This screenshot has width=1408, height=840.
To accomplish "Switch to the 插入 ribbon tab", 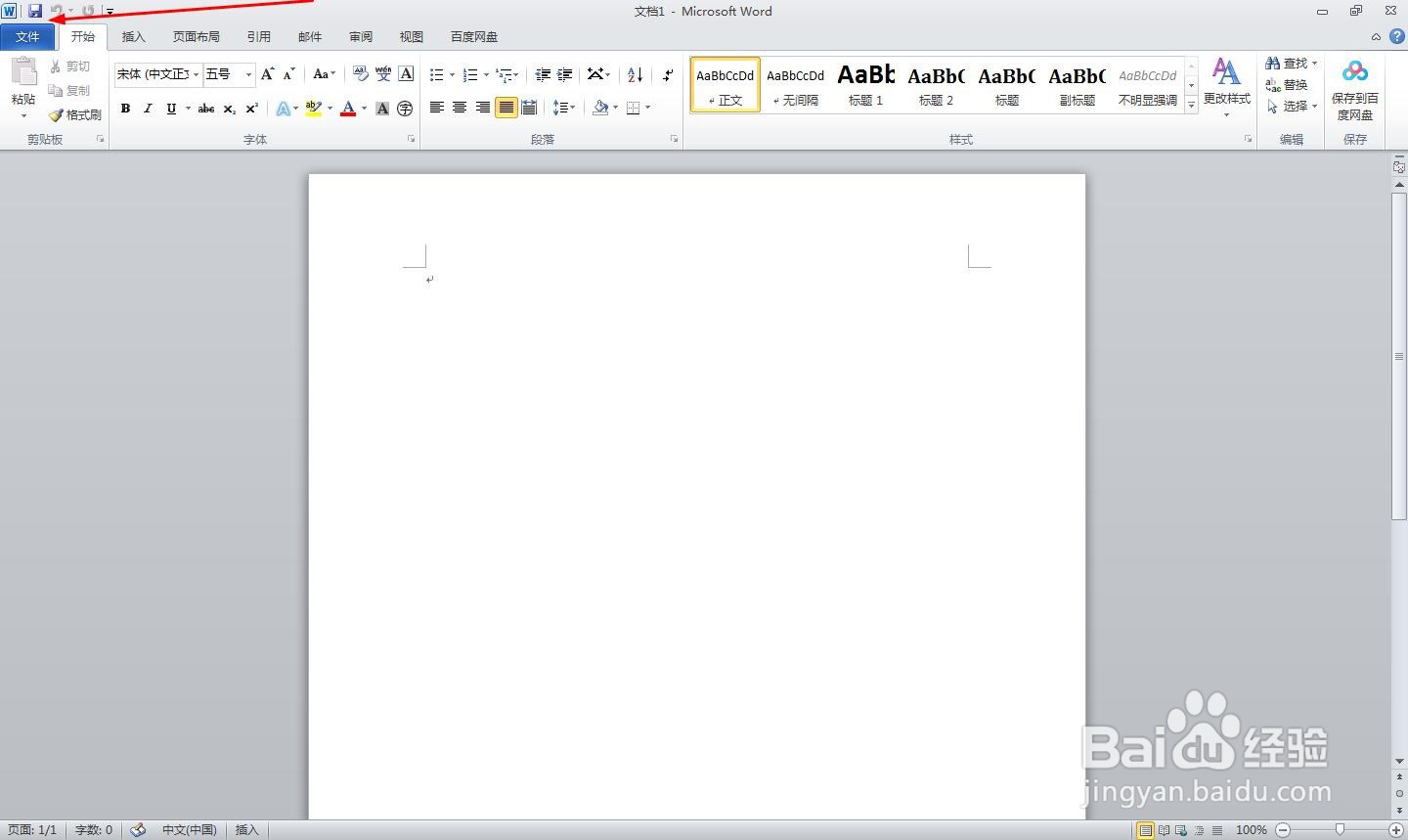I will (133, 36).
